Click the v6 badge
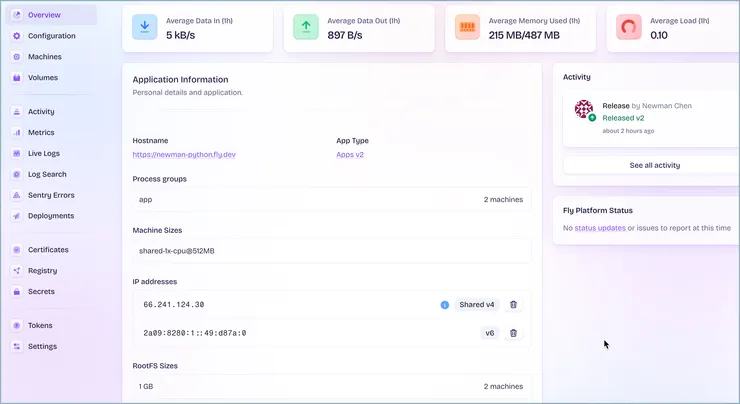 click(490, 333)
